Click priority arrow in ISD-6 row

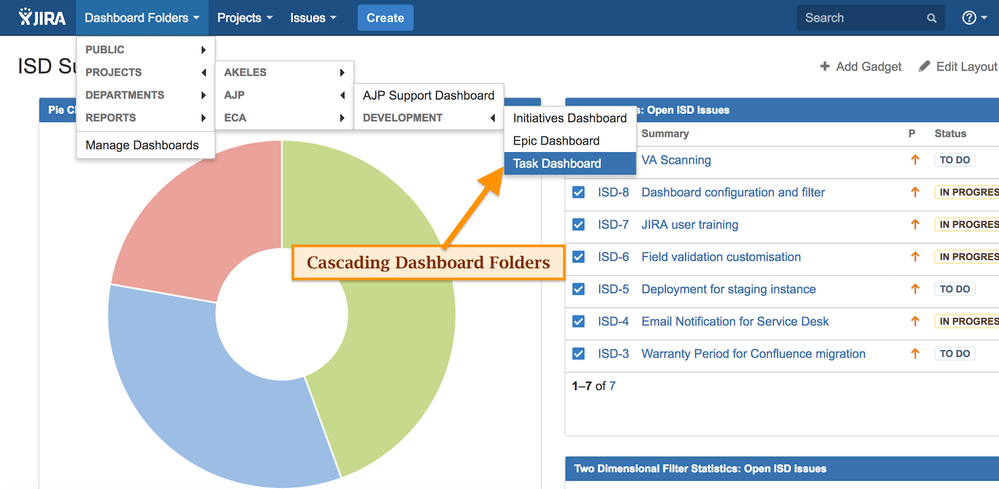(915, 257)
